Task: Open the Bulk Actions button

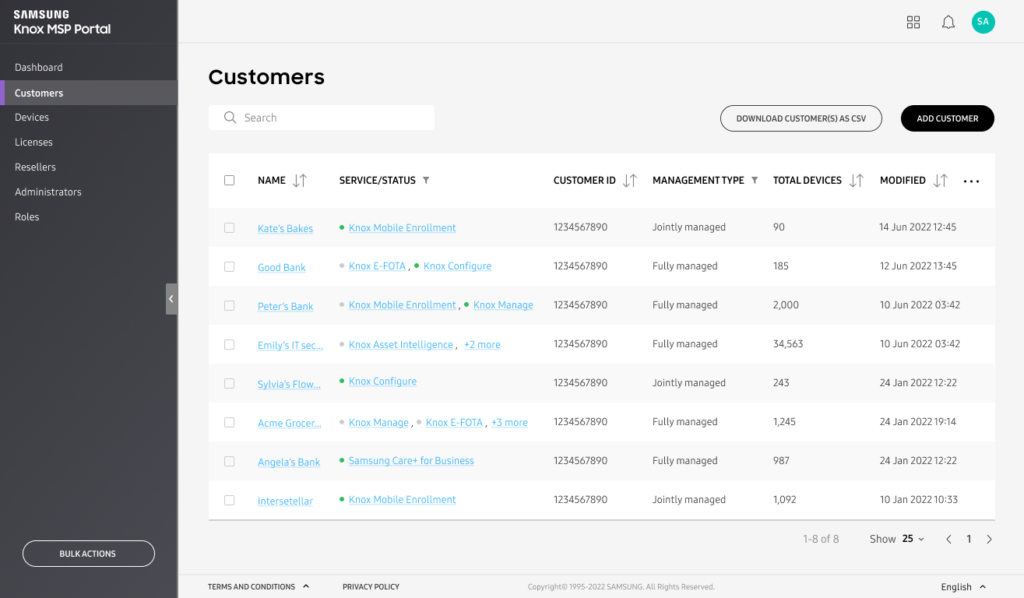Action: (x=88, y=554)
